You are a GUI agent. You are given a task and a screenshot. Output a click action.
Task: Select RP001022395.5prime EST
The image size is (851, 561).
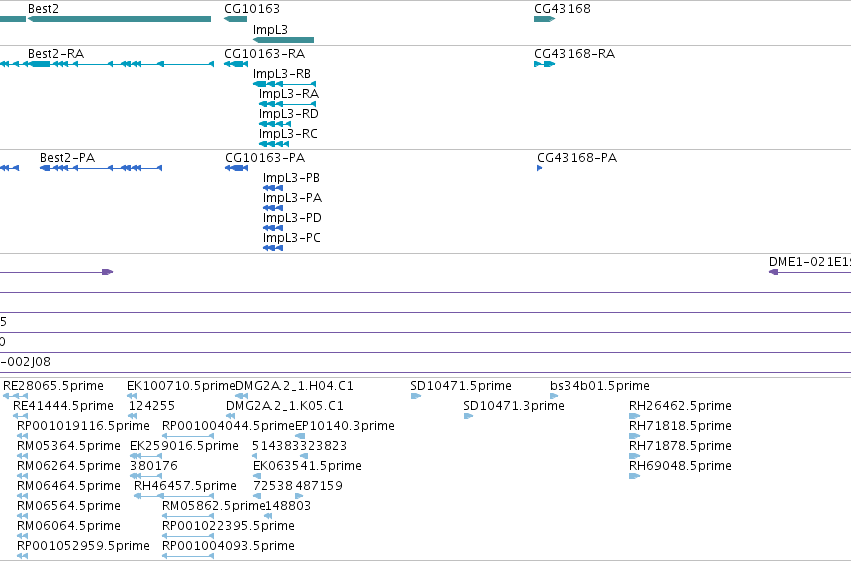tap(188, 537)
